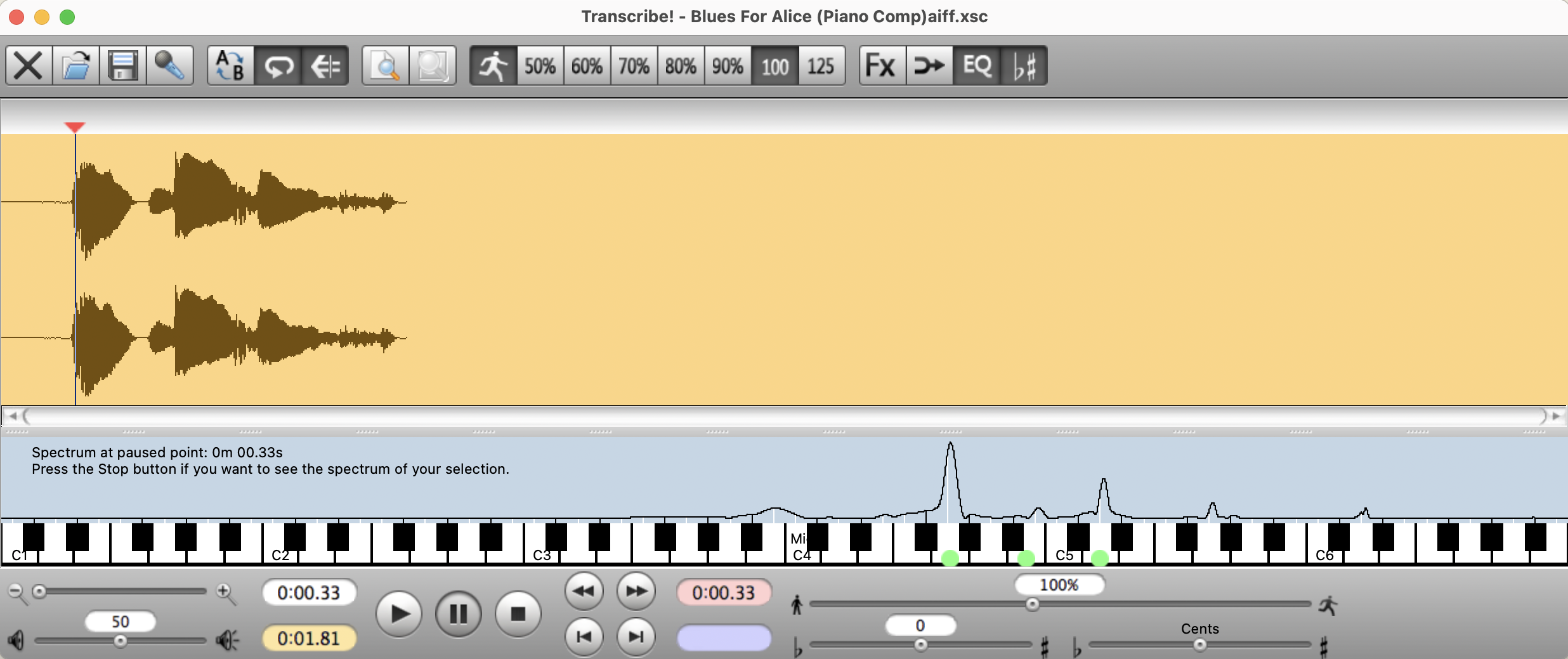Click the 0:00.33 current time field
Screen dimensions: 1568x659
point(309,592)
